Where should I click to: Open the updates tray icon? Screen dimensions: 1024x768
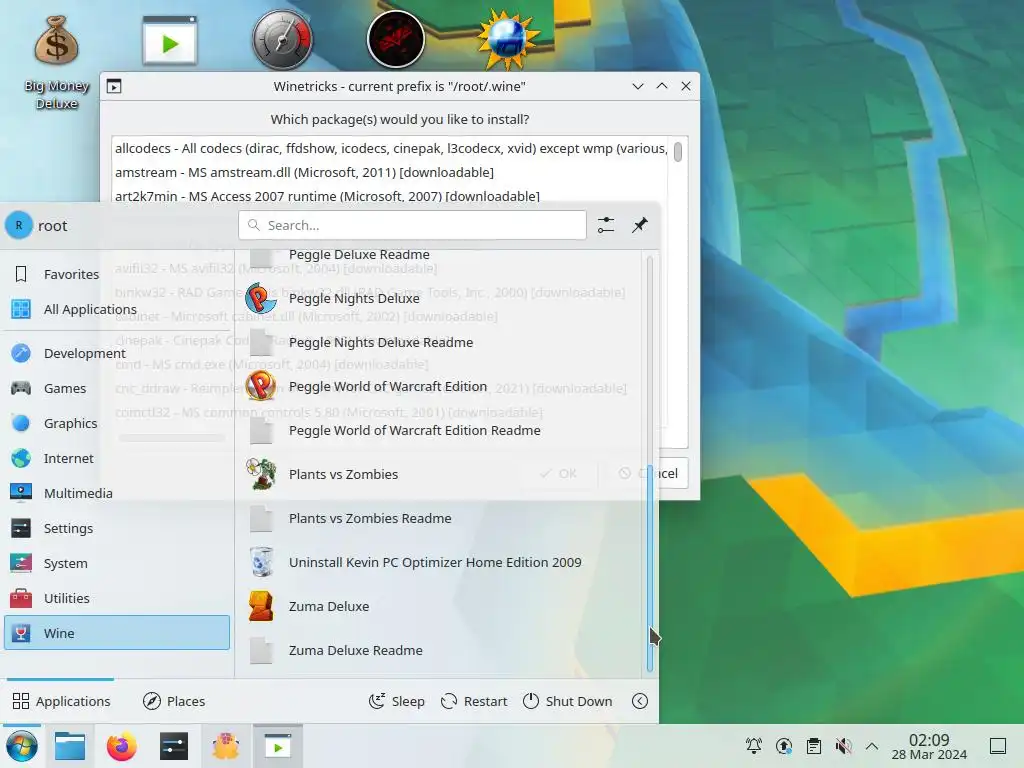(784, 746)
